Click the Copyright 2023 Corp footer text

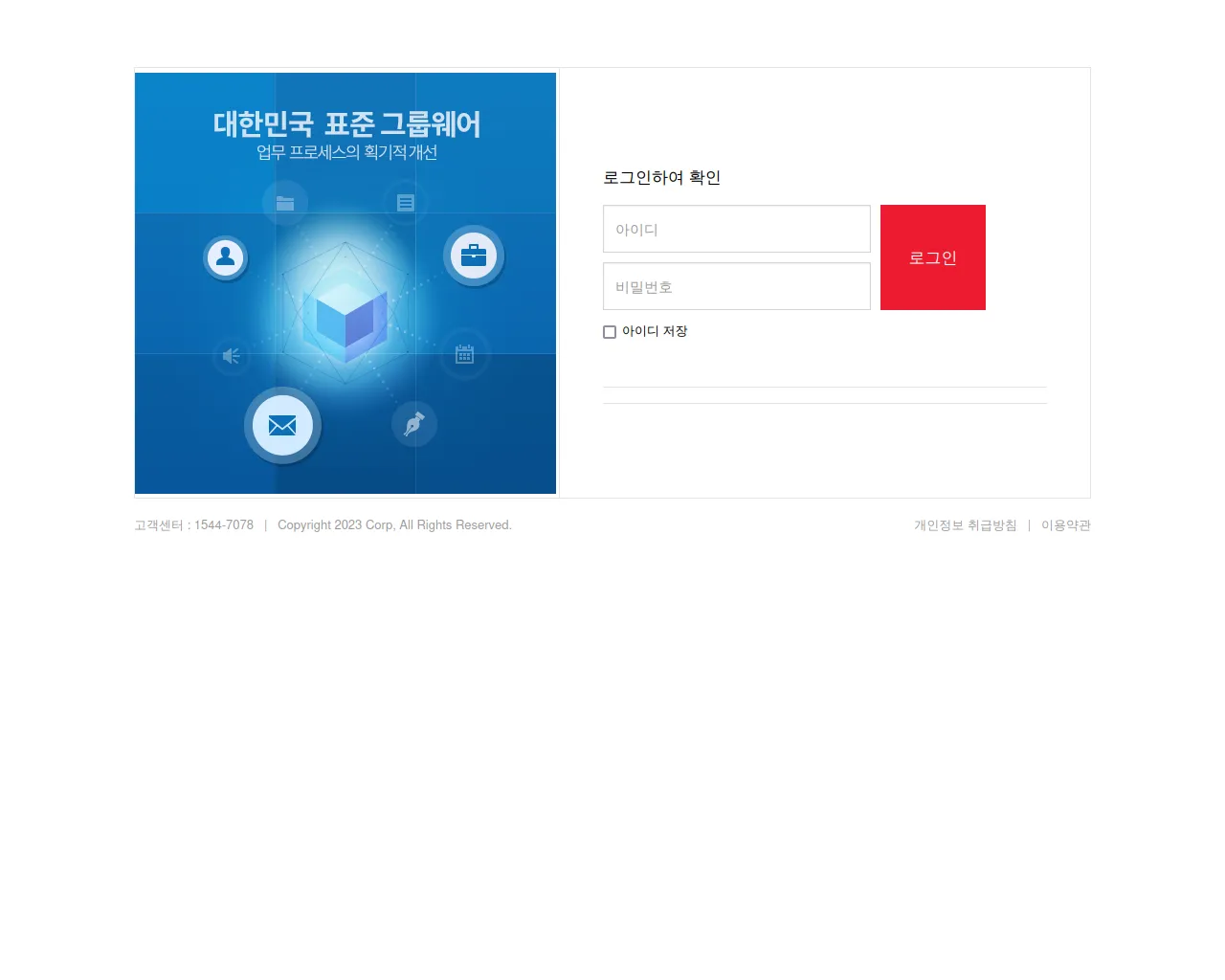394,525
